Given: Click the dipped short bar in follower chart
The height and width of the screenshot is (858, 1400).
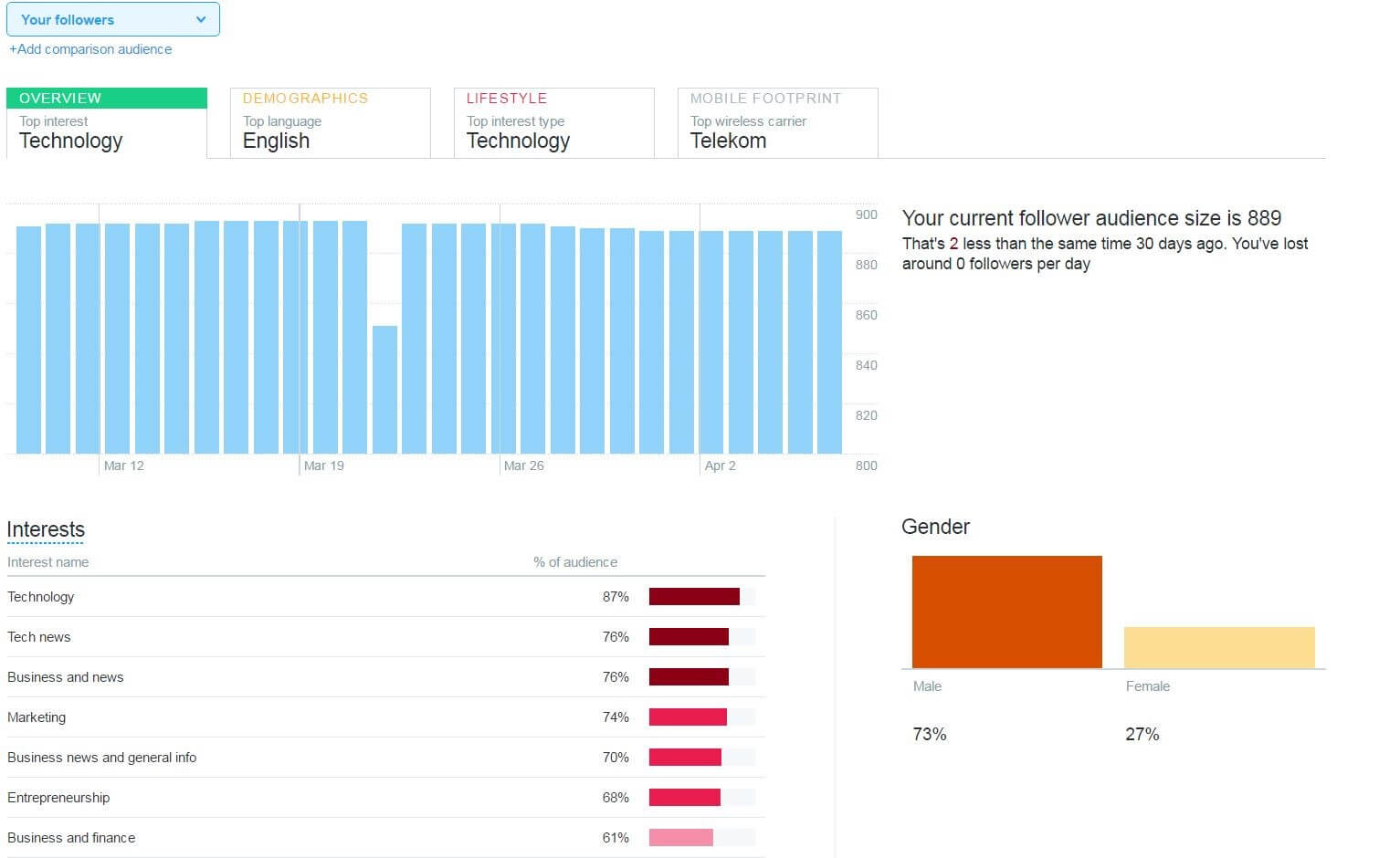Looking at the screenshot, I should pyautogui.click(x=384, y=390).
